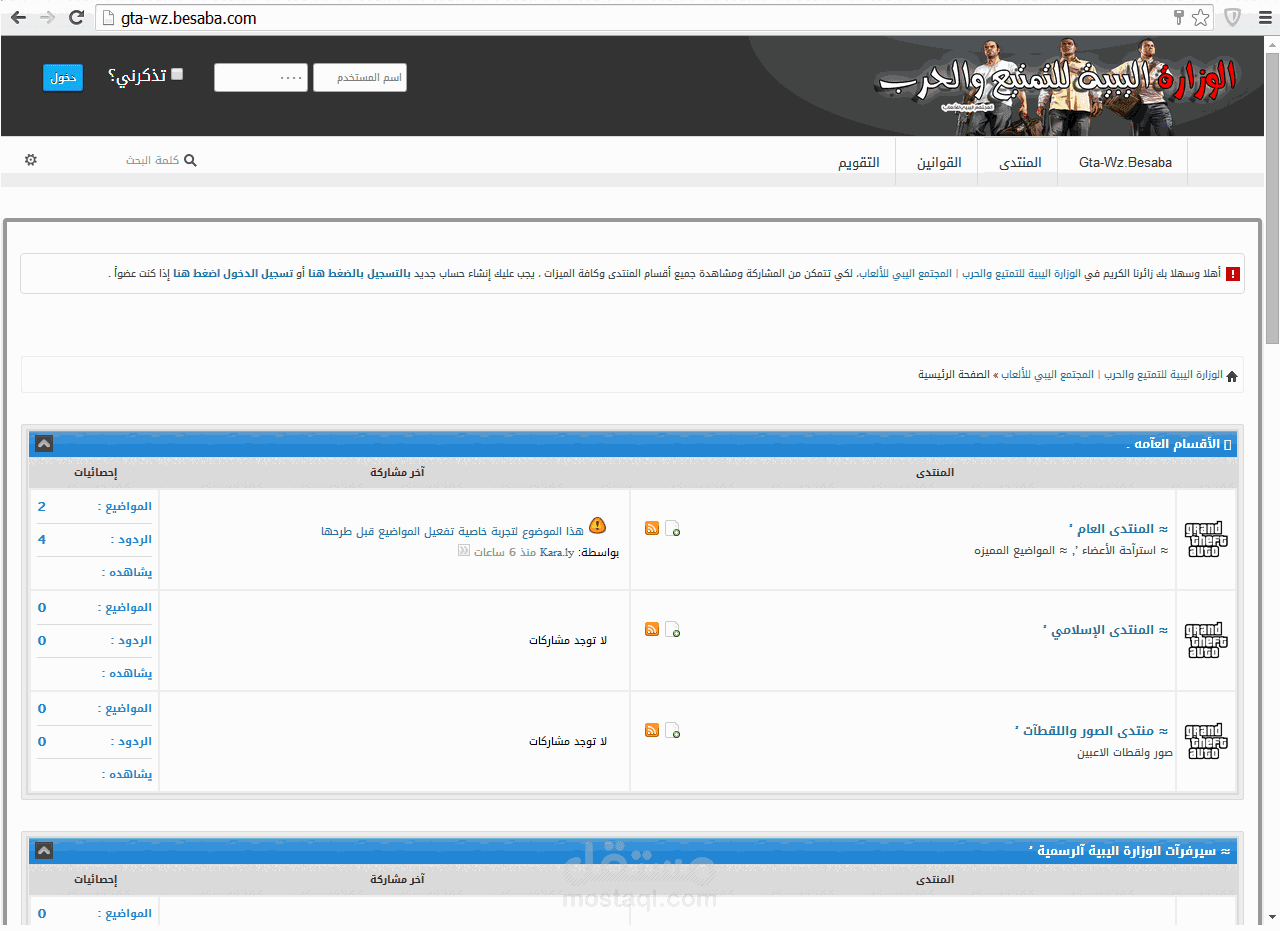Click the shield extension icon
The height and width of the screenshot is (931, 1280).
[x=1233, y=17]
